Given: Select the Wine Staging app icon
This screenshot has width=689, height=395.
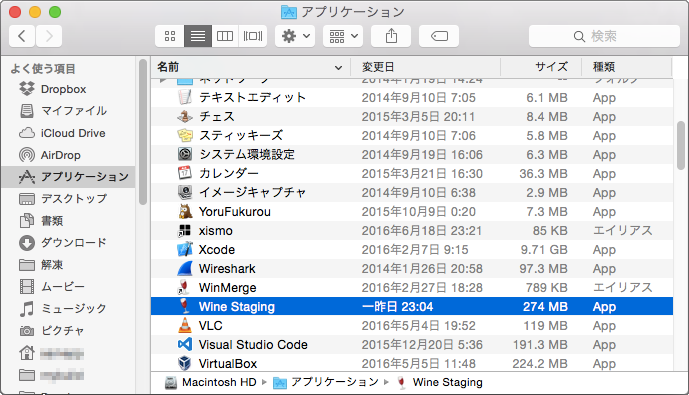Looking at the screenshot, I should click(185, 306).
